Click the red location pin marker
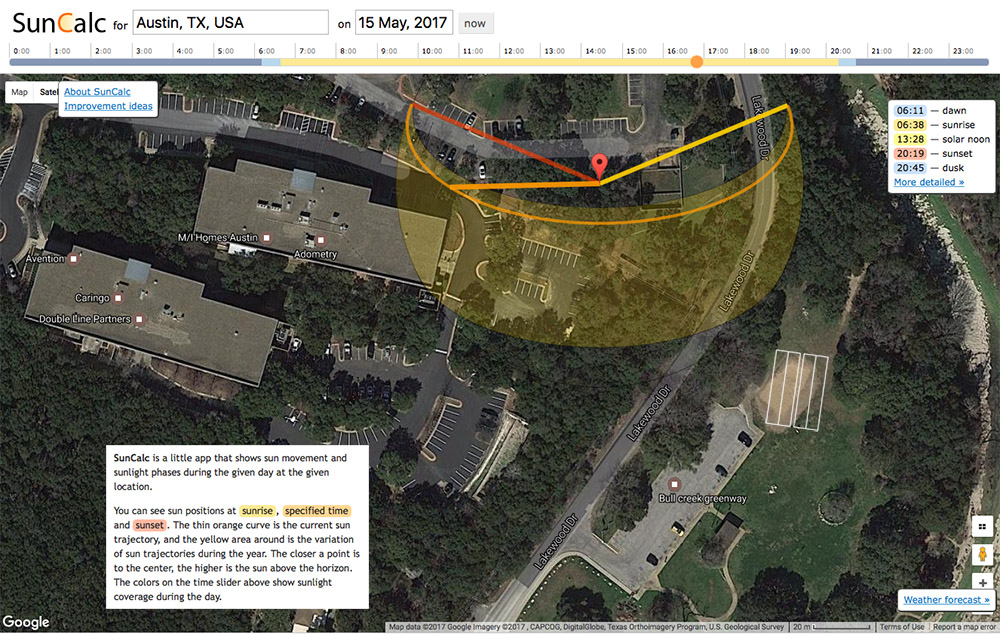1000x634 pixels. 599,166
